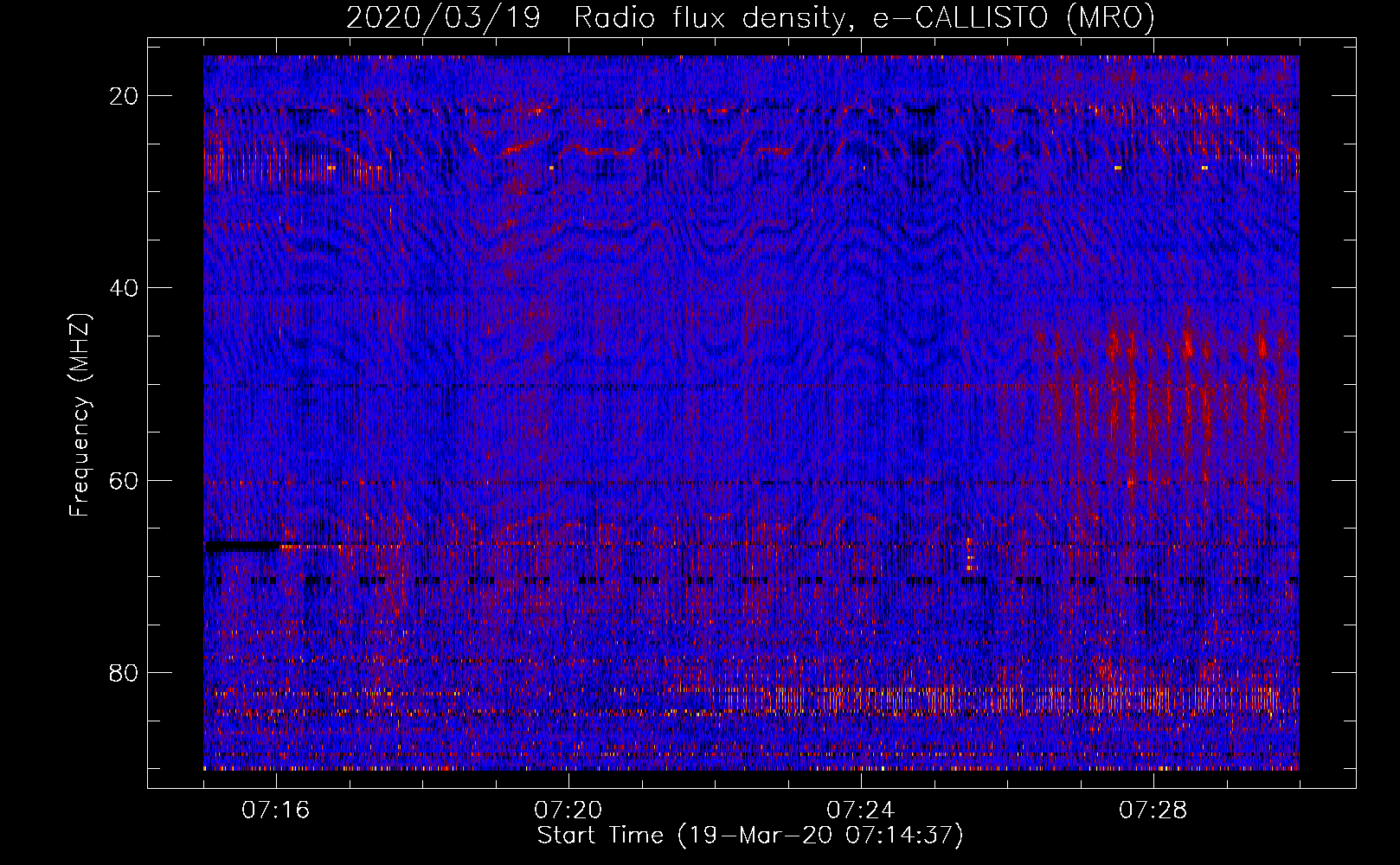This screenshot has width=1400, height=865.
Task: Select the 07:24 time tick label
Action: pyautogui.click(x=861, y=811)
